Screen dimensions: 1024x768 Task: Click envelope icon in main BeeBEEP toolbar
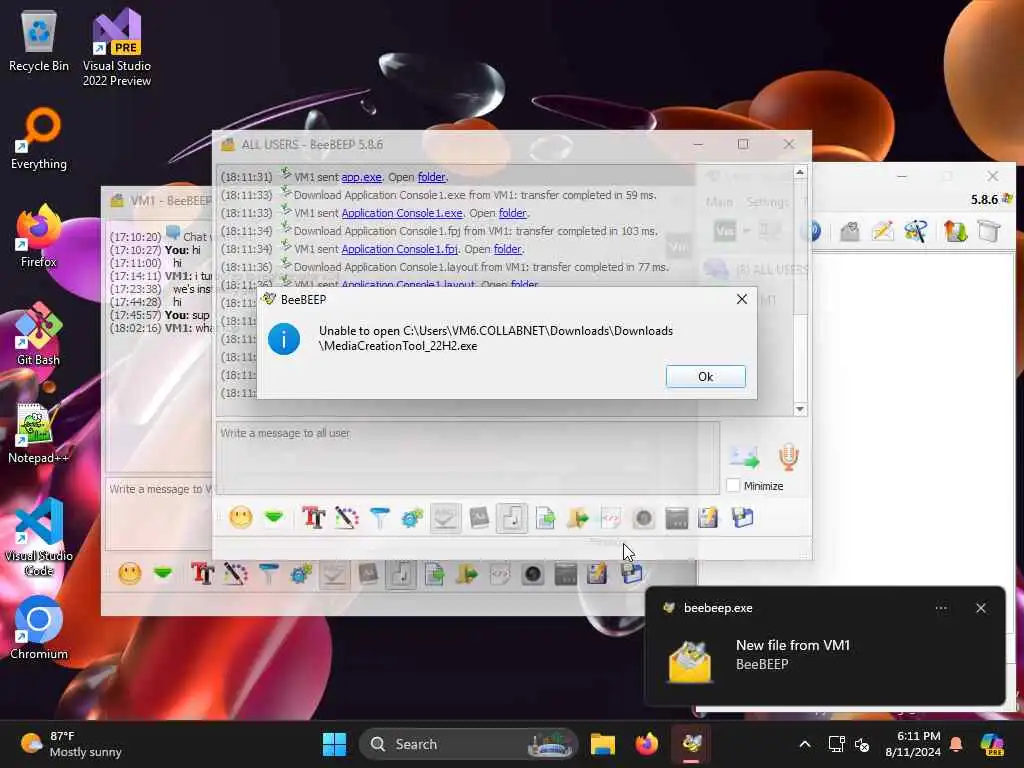(849, 231)
